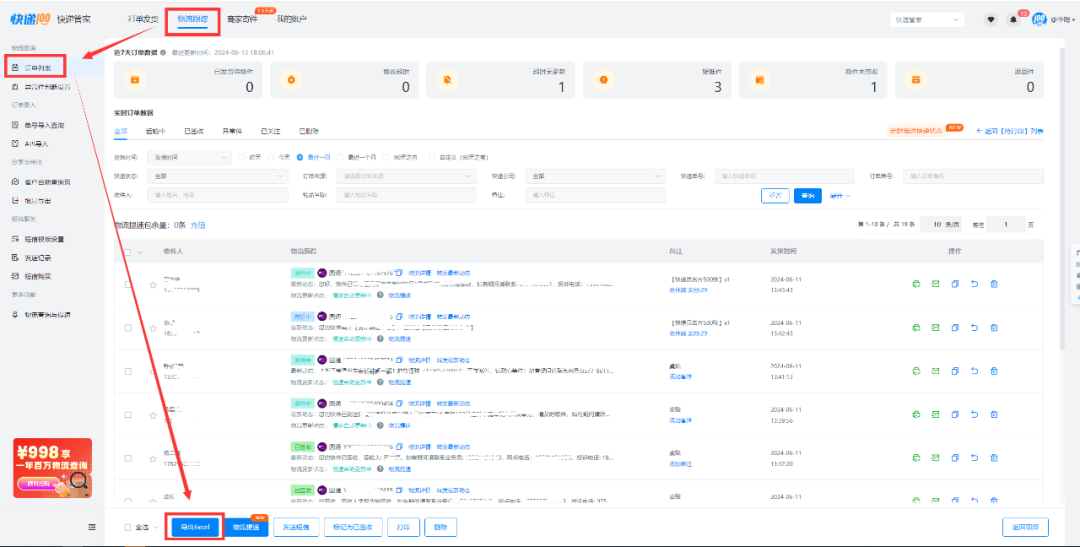Click the copy icon in the 13:43:43 row
This screenshot has width=1080, height=547.
tap(955, 284)
